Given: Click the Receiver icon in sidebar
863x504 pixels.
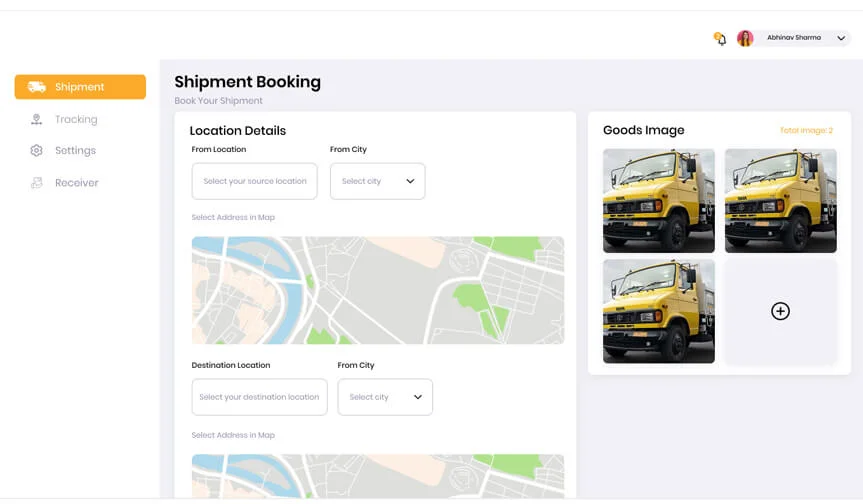Looking at the screenshot, I should (37, 183).
